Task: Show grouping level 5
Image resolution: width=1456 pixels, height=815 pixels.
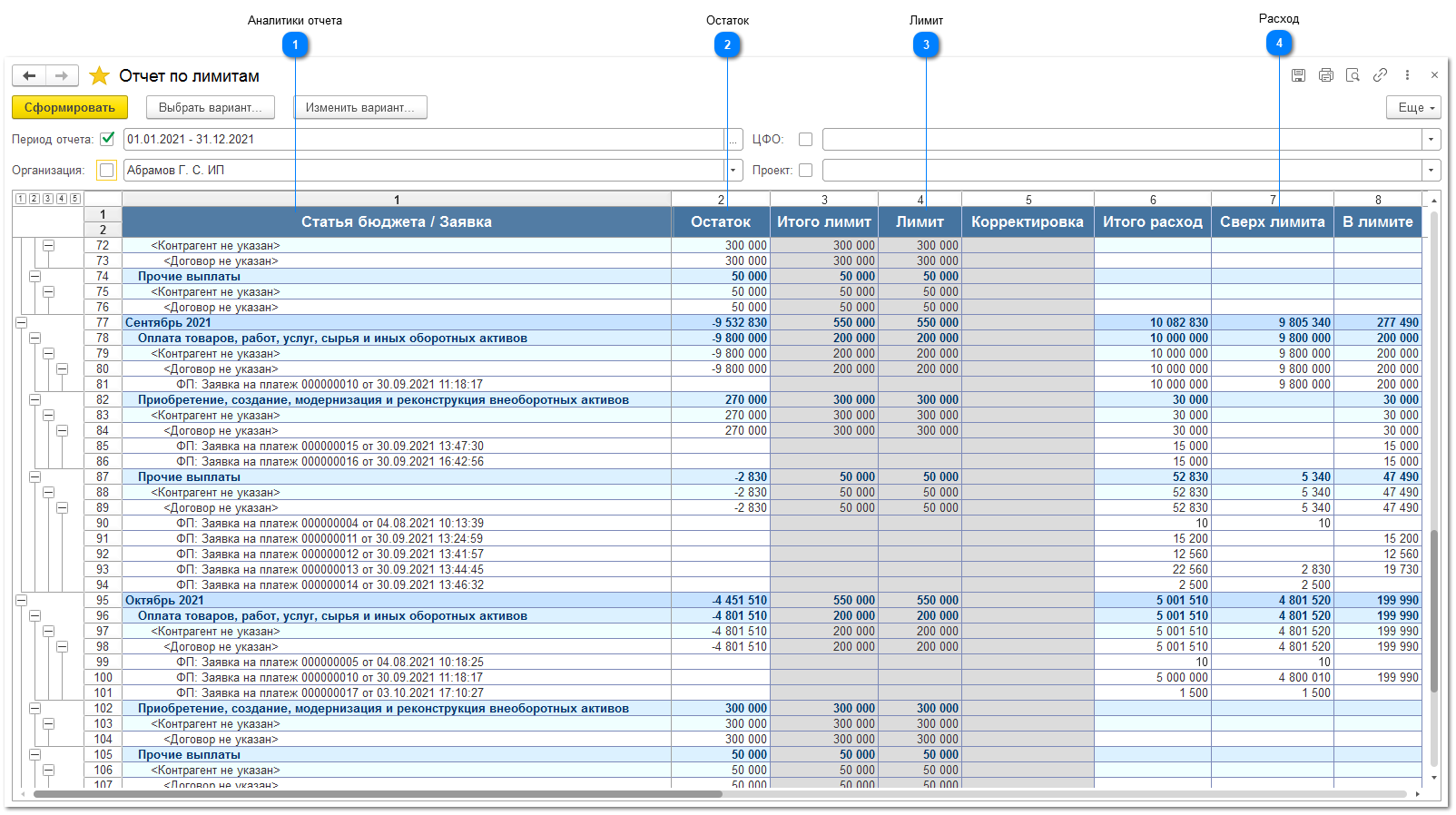Action: tap(75, 199)
